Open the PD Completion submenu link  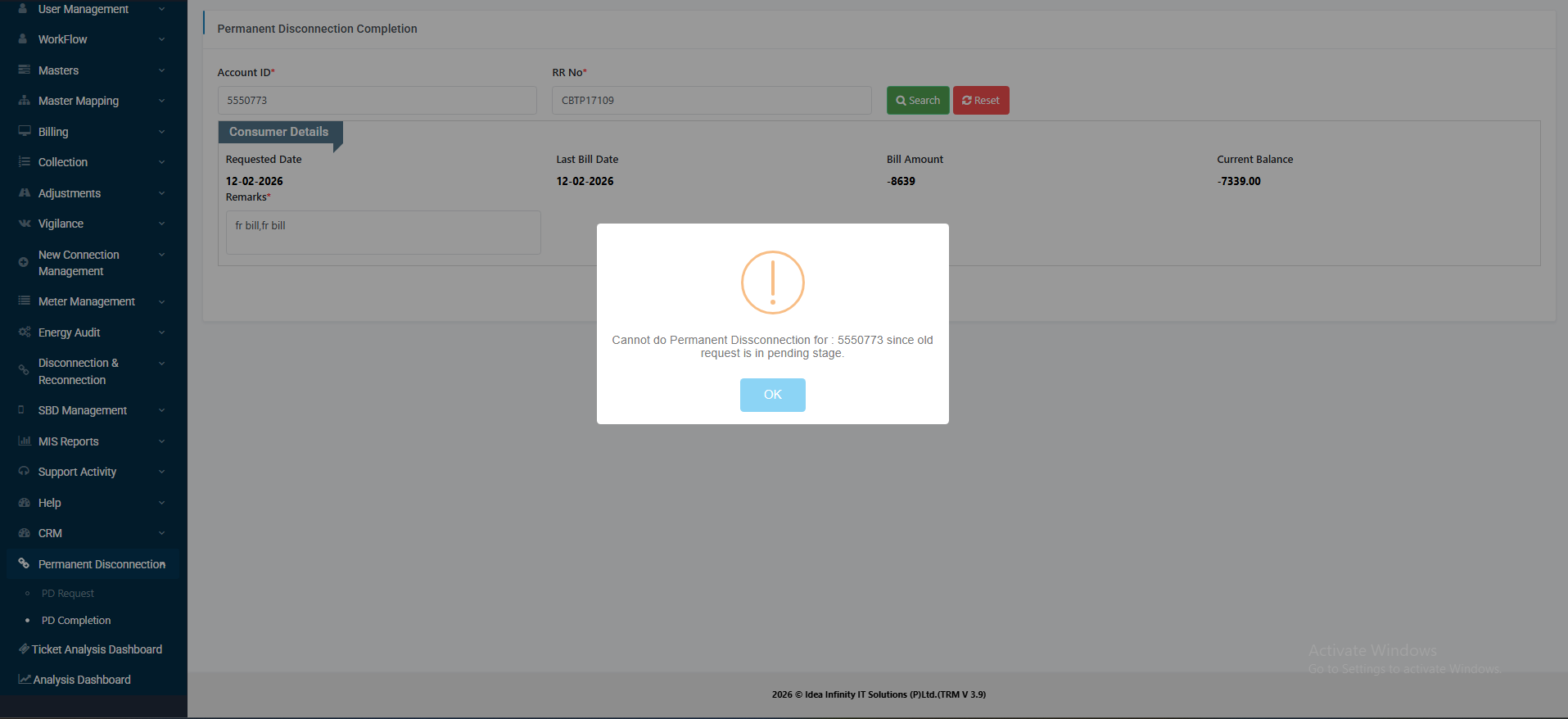[76, 620]
